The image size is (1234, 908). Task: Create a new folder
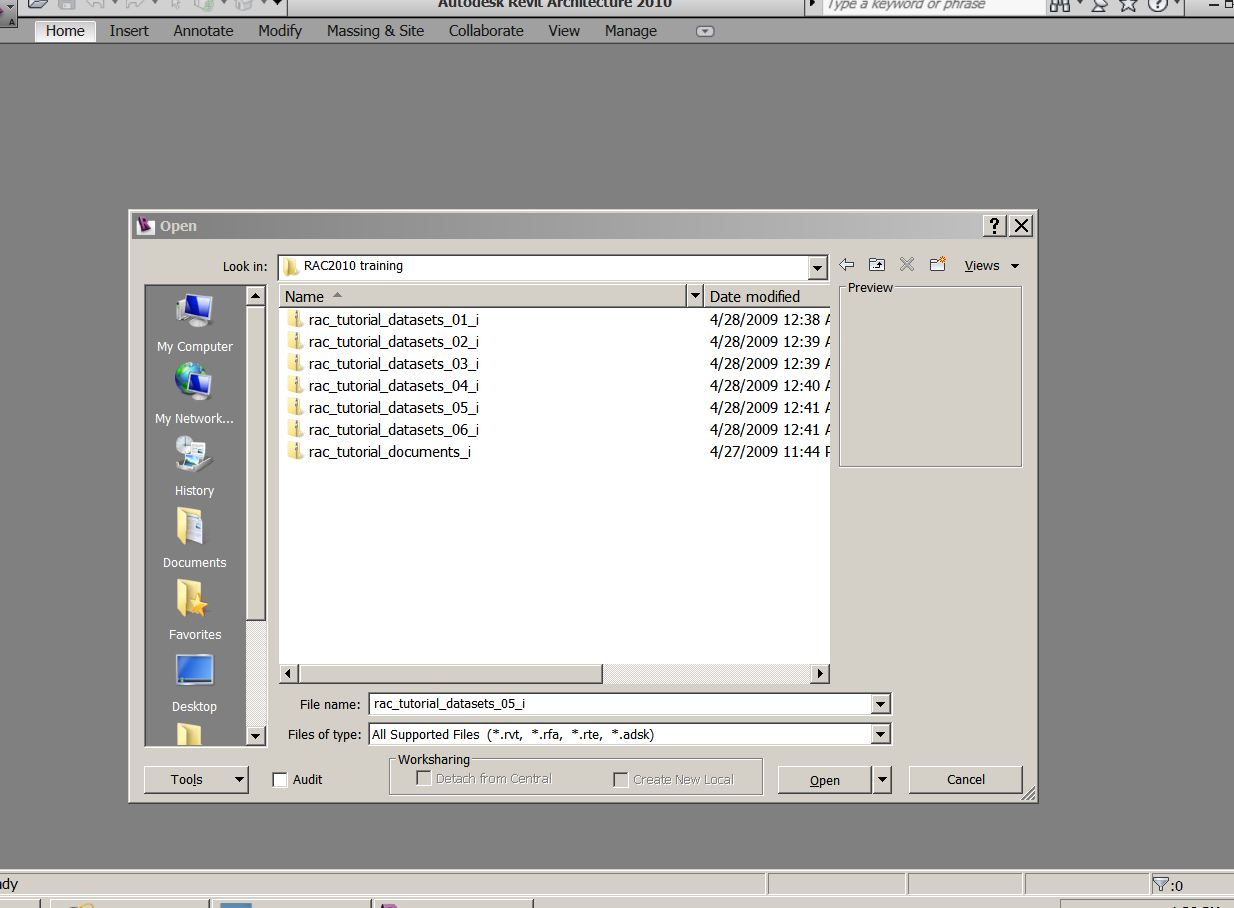(937, 265)
